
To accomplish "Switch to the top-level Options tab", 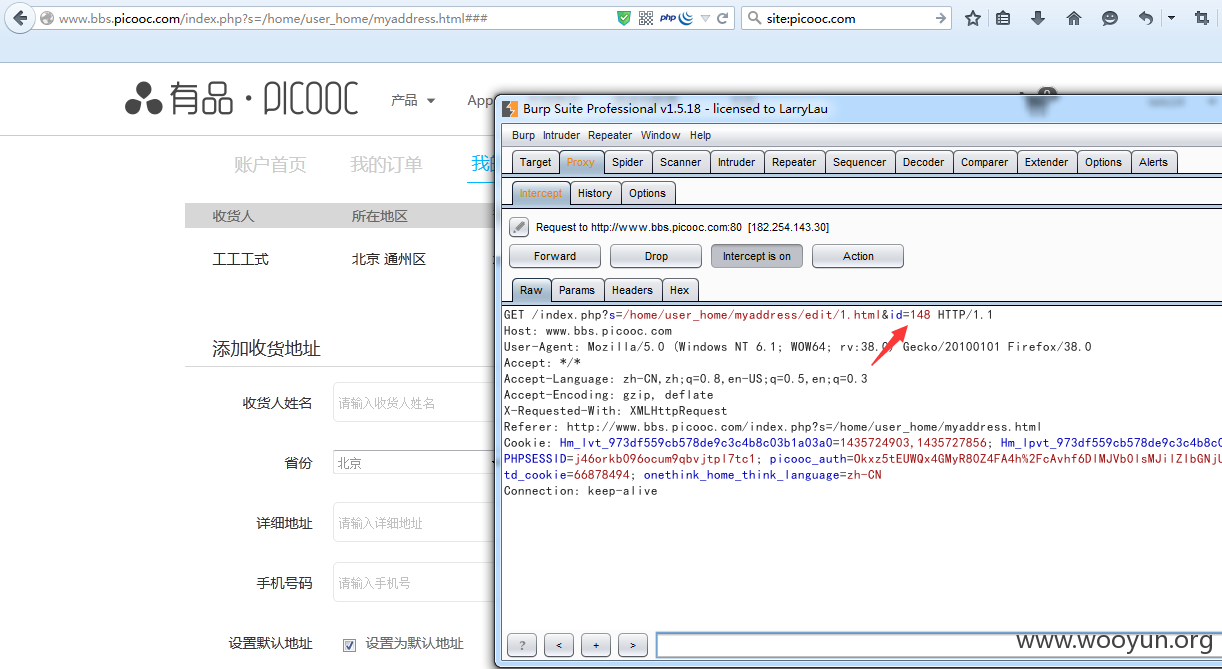I will 1103,162.
